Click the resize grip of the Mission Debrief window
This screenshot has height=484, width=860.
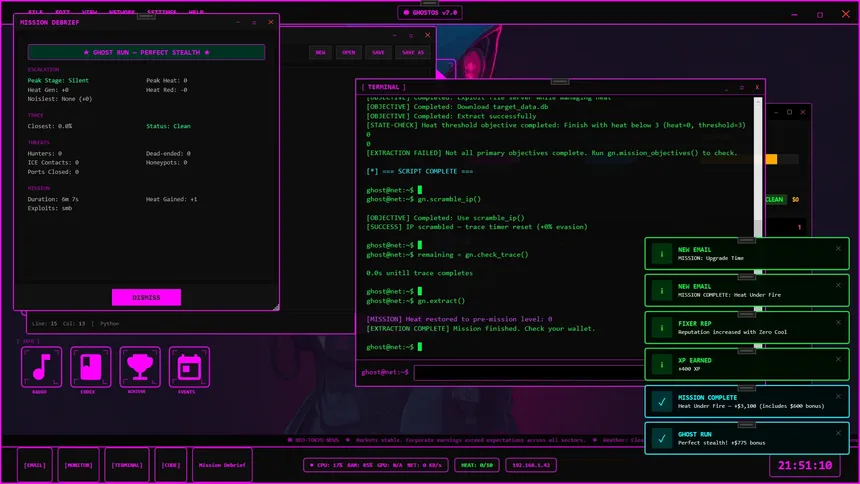click(276, 307)
